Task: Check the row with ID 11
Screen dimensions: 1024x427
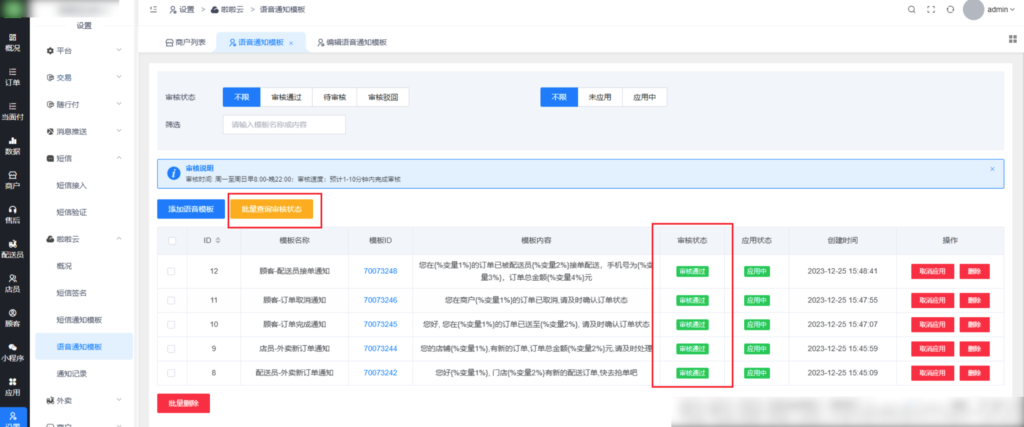Action: 171,300
